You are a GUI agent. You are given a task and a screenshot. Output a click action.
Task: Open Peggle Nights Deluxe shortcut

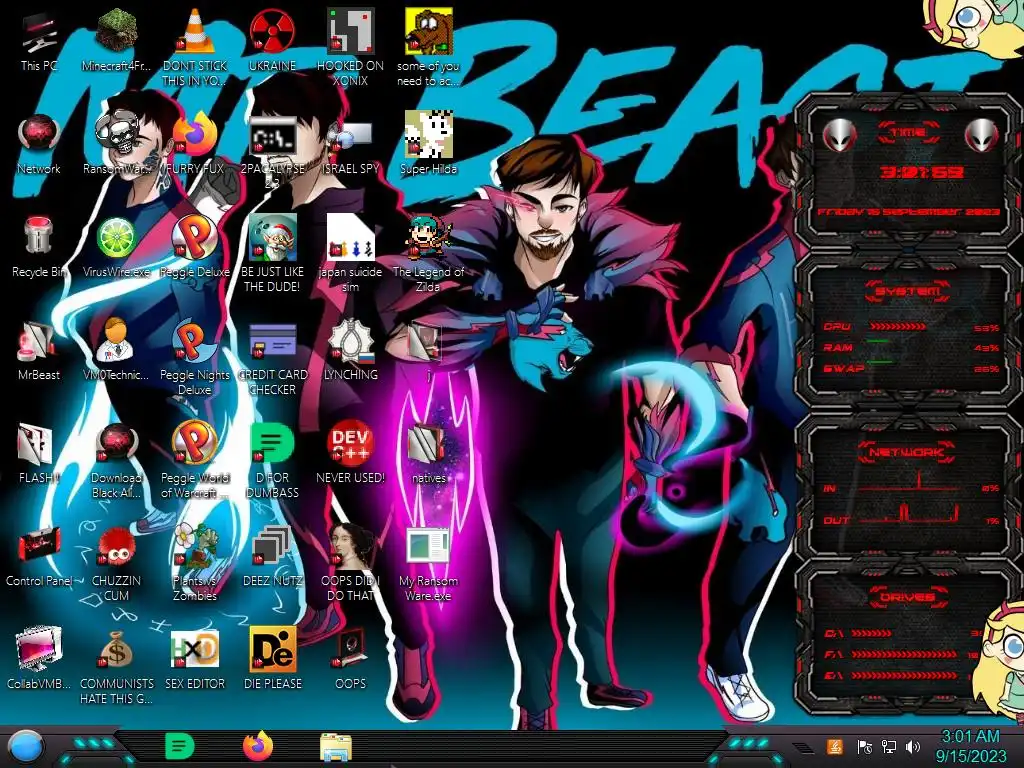[x=194, y=341]
